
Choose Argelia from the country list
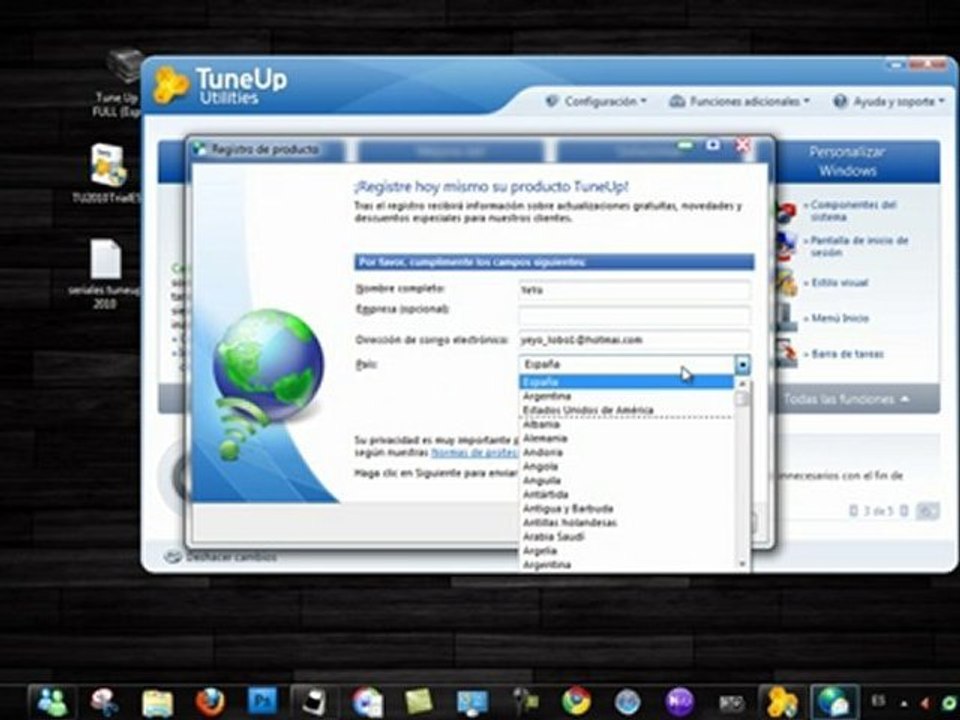tap(626, 550)
